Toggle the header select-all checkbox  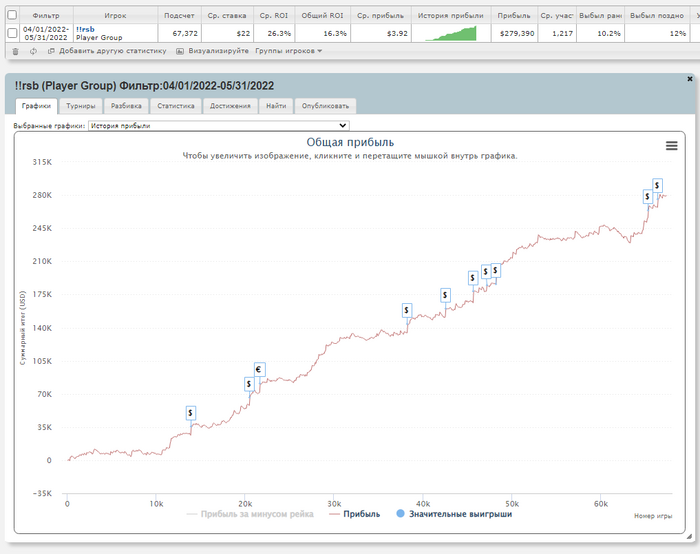(x=12, y=15)
